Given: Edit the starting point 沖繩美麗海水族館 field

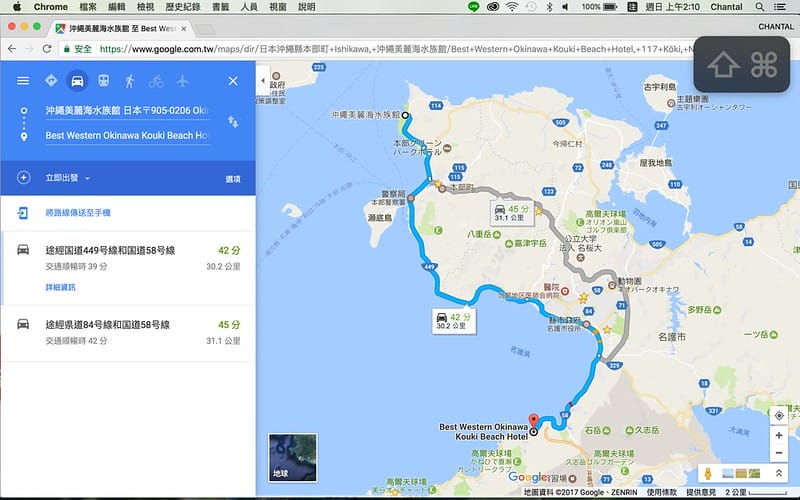Looking at the screenshot, I should 127,110.
